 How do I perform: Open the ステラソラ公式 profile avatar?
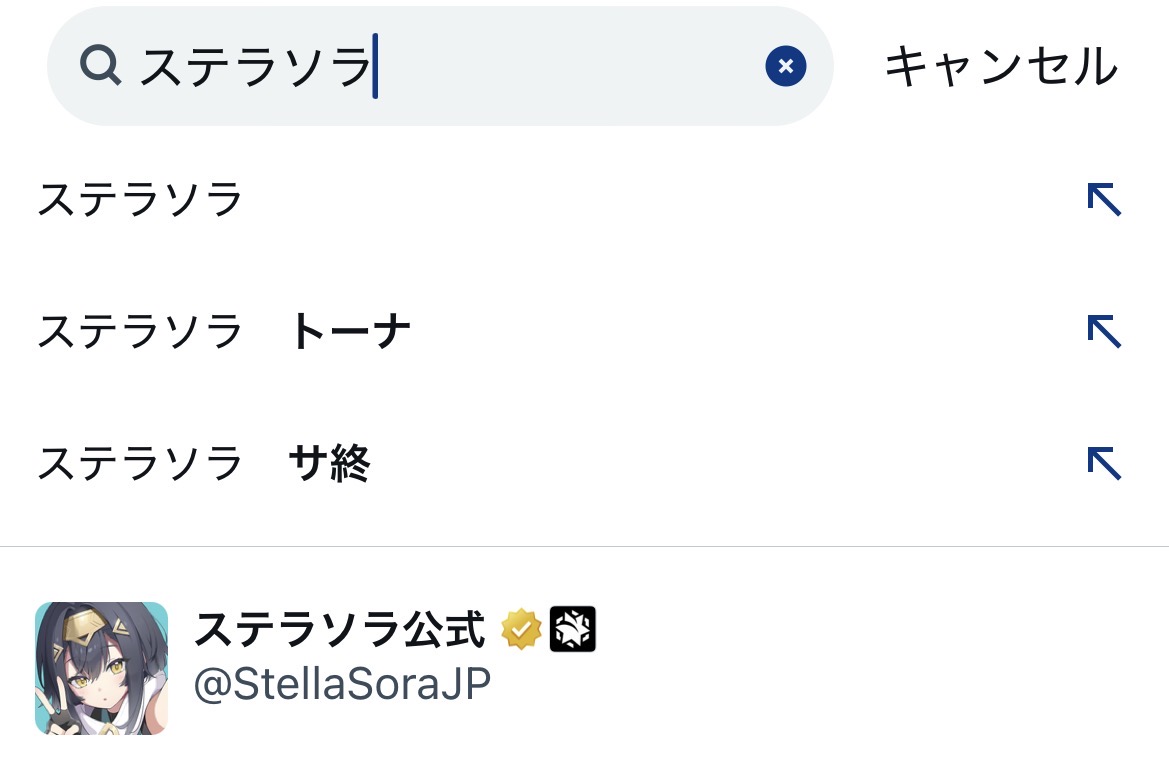101,668
